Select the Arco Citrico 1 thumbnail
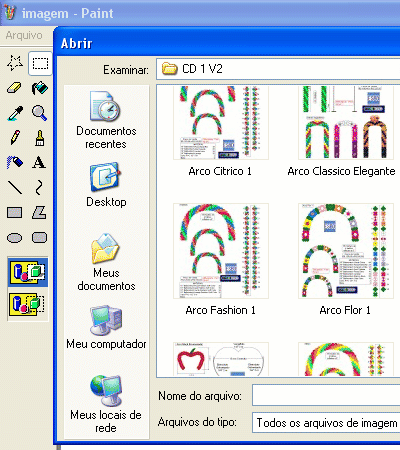This screenshot has width=400, height=450. [x=220, y=131]
